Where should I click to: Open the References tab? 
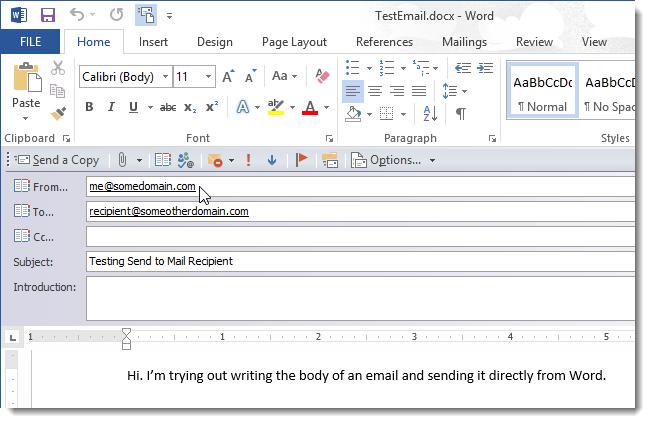pyautogui.click(x=384, y=42)
